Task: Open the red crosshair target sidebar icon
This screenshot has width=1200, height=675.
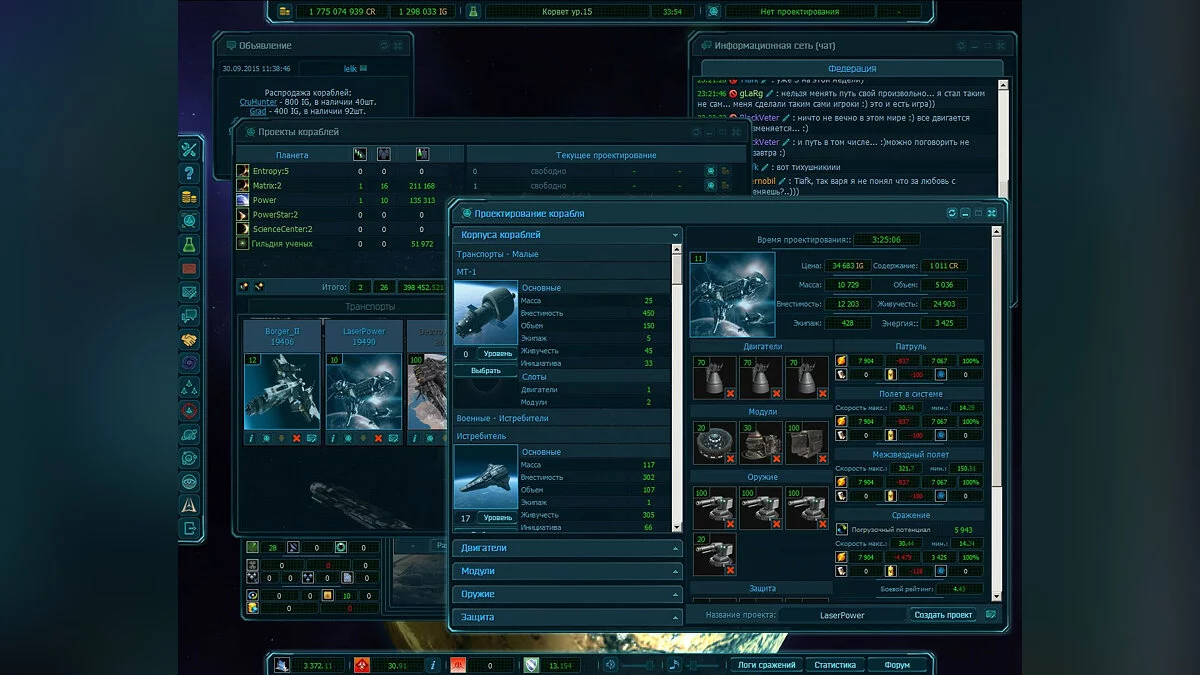Action: point(189,411)
